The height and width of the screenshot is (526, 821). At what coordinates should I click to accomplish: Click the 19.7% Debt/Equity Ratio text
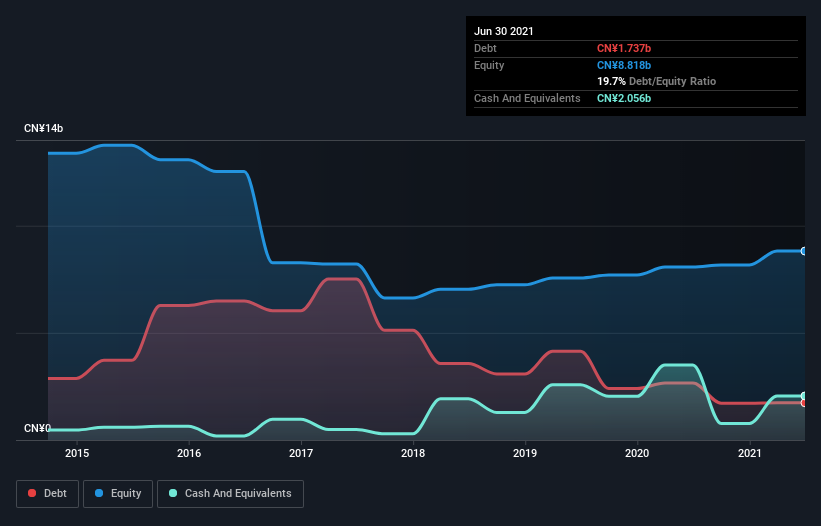click(x=657, y=81)
